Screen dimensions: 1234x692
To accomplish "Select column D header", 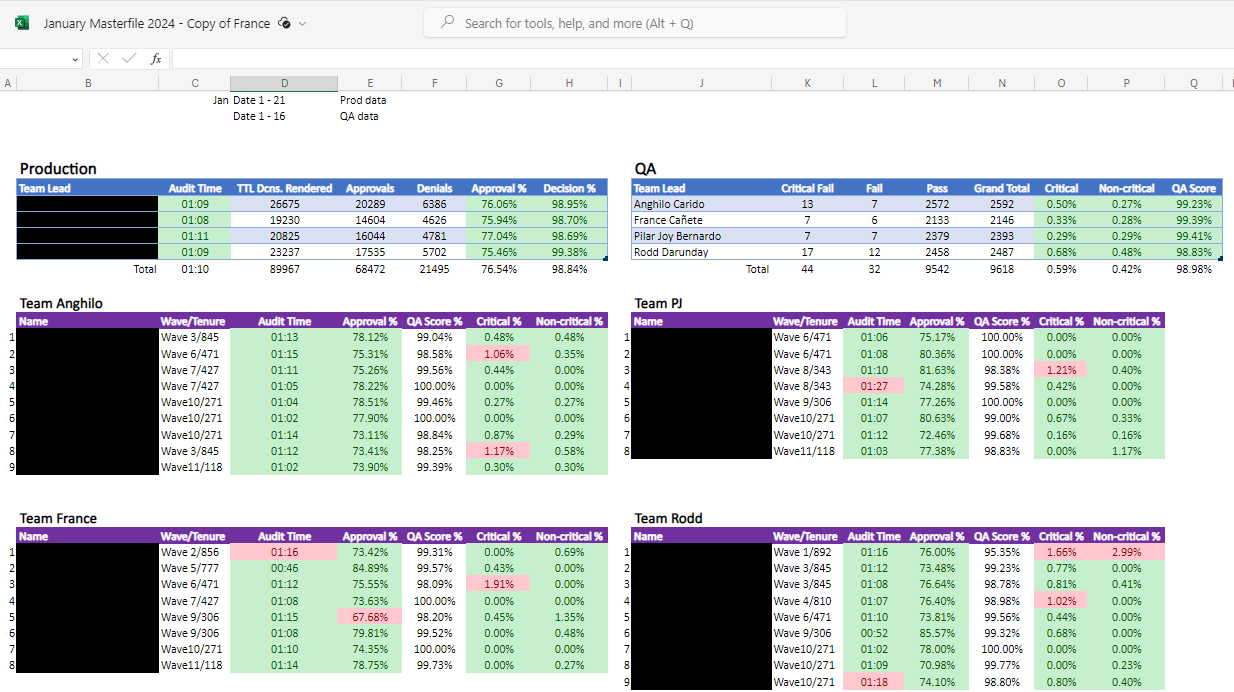I will [284, 83].
